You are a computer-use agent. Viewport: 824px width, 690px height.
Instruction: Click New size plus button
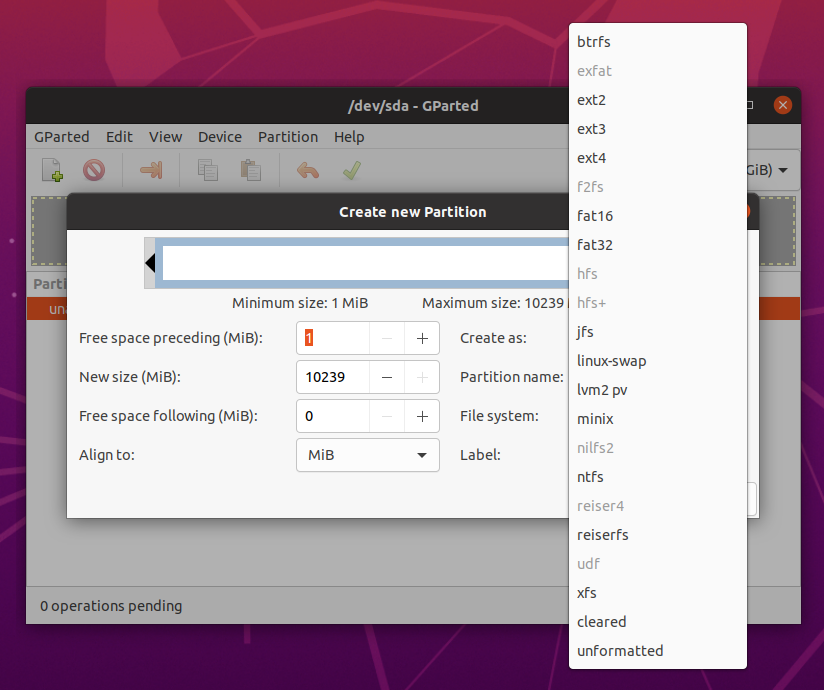click(x=422, y=377)
